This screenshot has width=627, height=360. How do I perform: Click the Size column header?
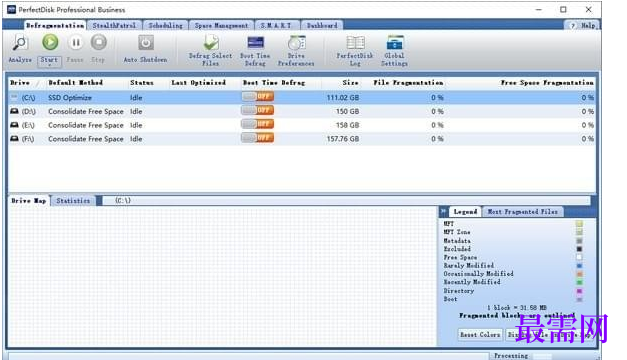(x=350, y=82)
